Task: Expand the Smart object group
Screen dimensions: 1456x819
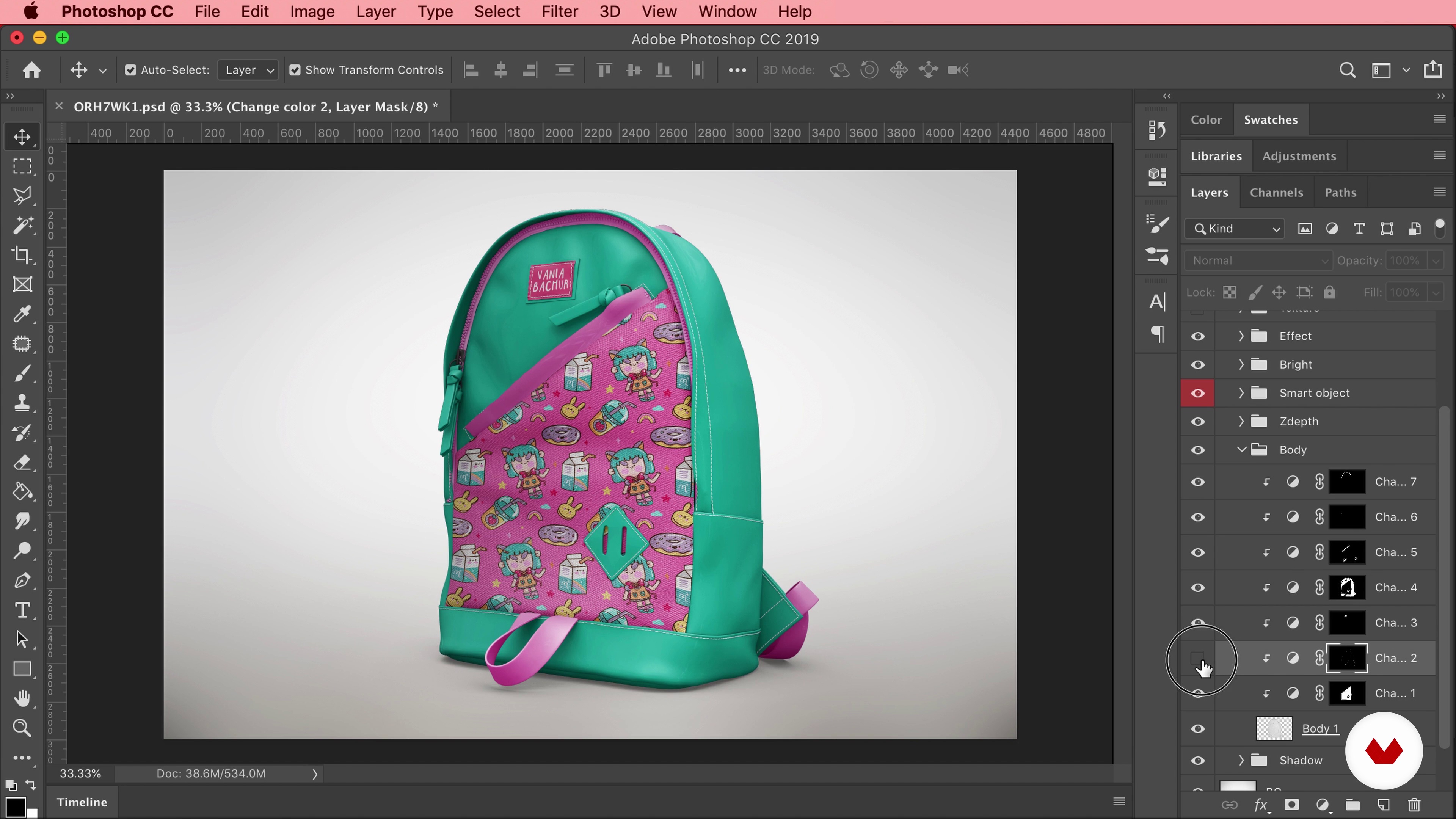Action: [x=1241, y=393]
